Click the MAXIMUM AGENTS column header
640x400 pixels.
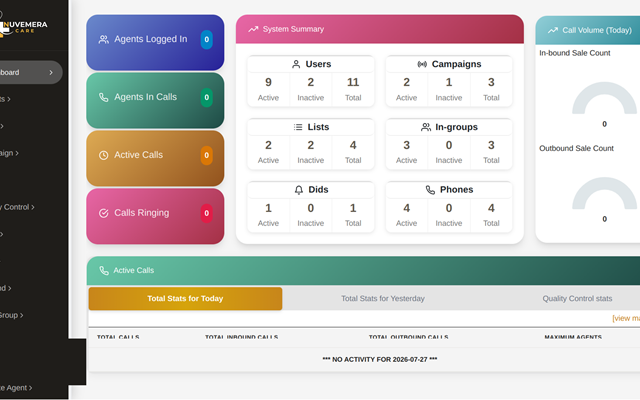pos(573,337)
